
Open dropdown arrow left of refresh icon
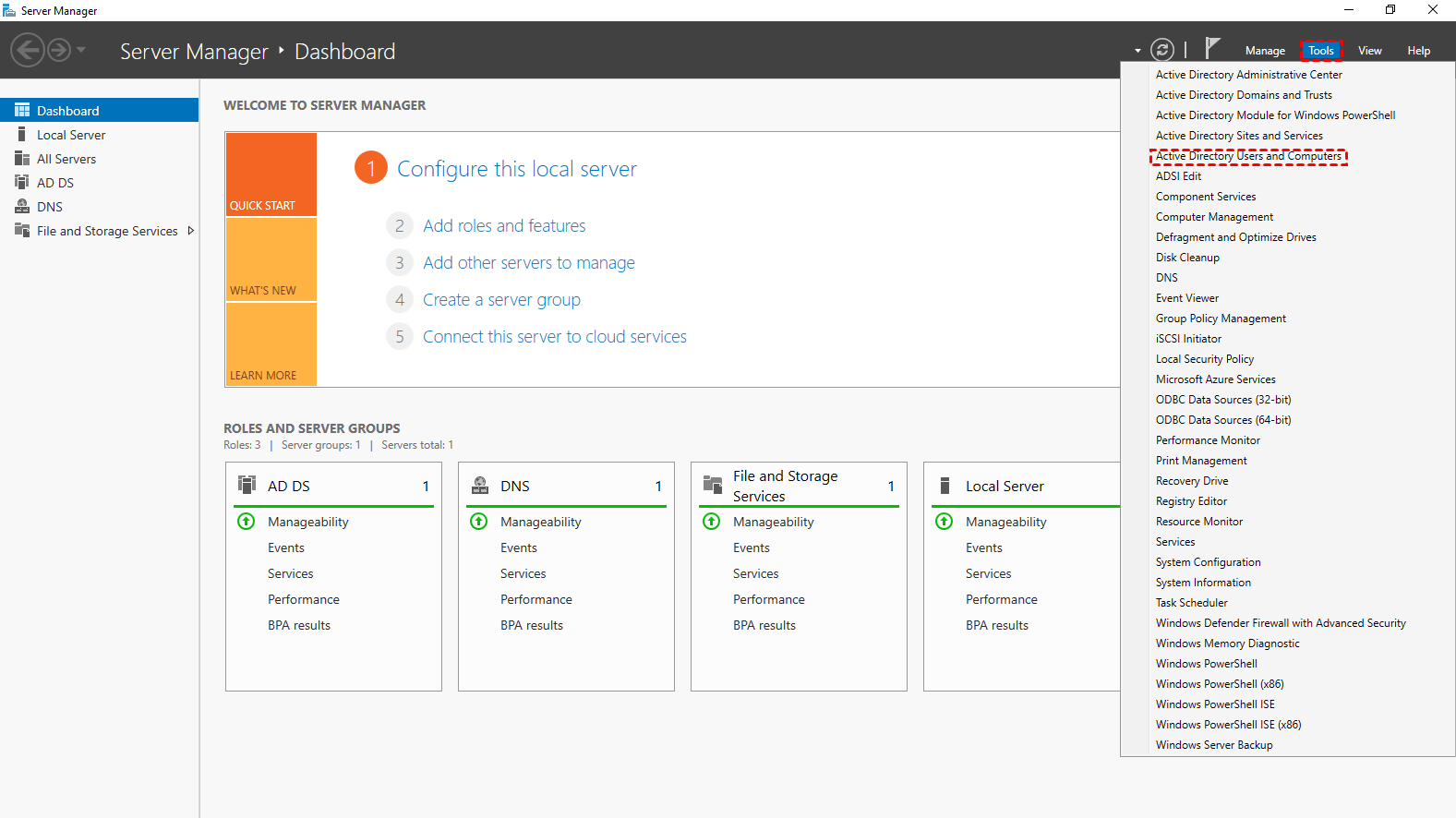(x=1137, y=51)
